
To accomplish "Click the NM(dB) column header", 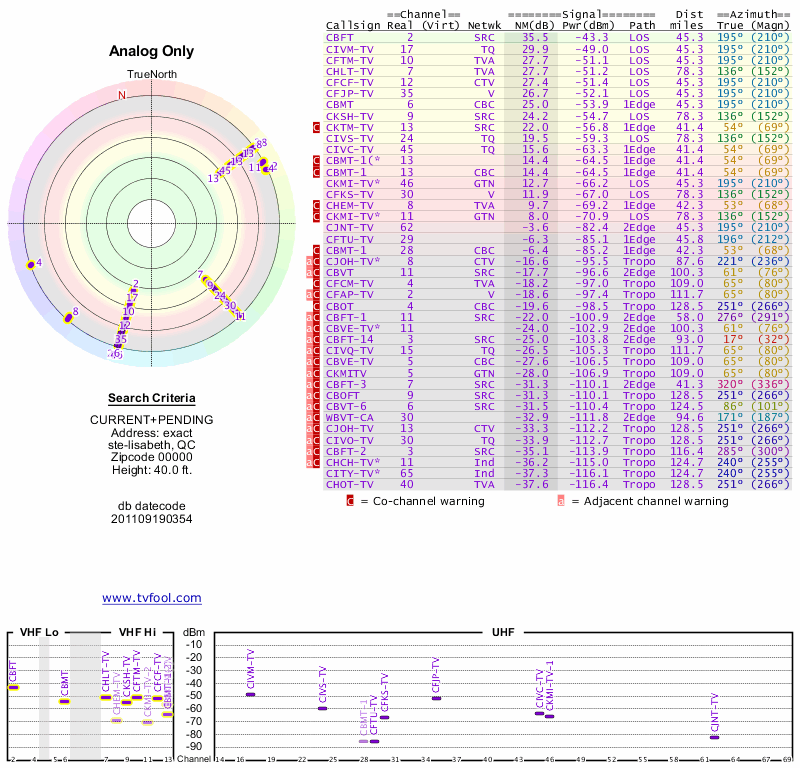I will (x=527, y=26).
